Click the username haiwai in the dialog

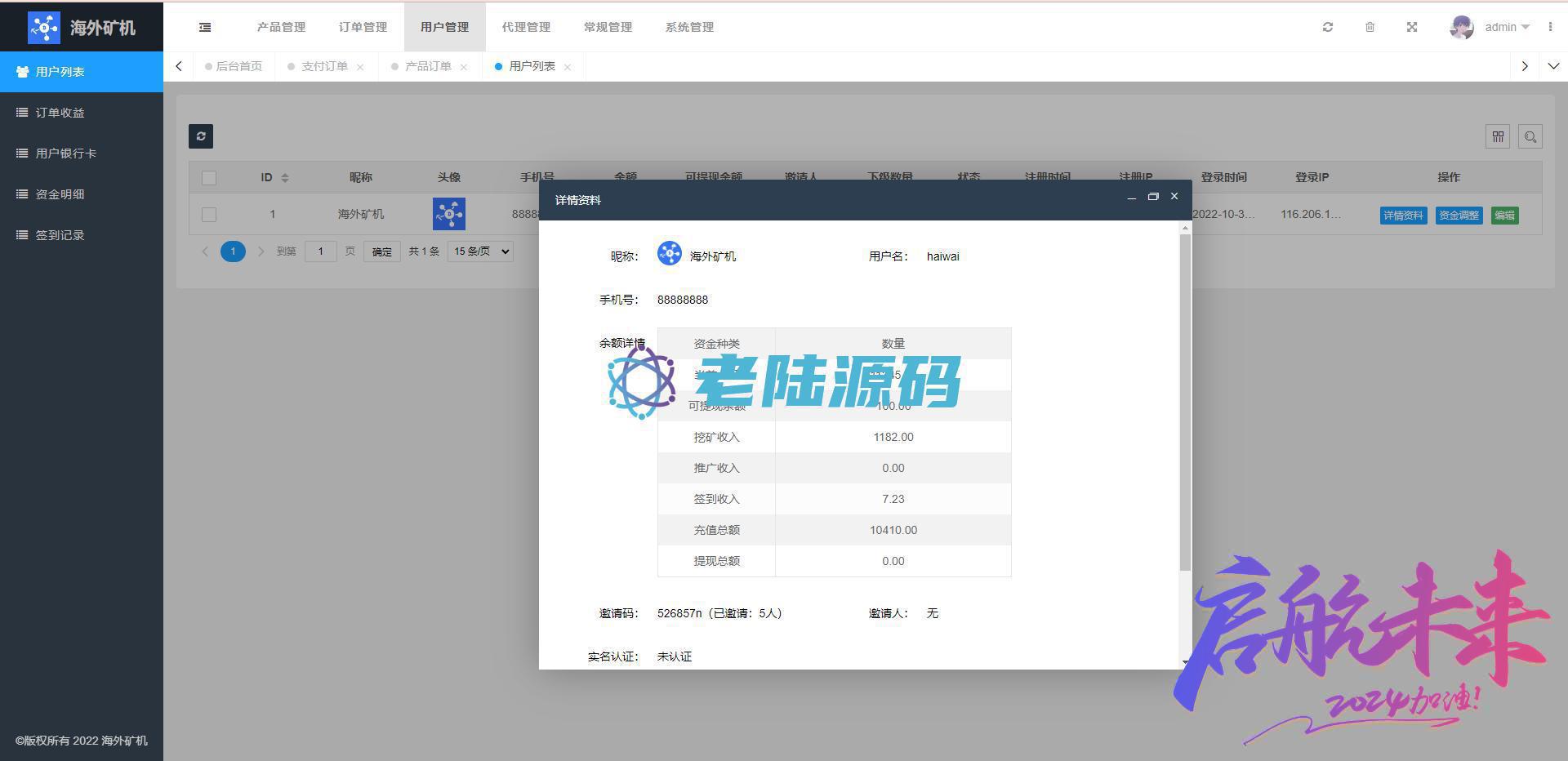click(943, 256)
